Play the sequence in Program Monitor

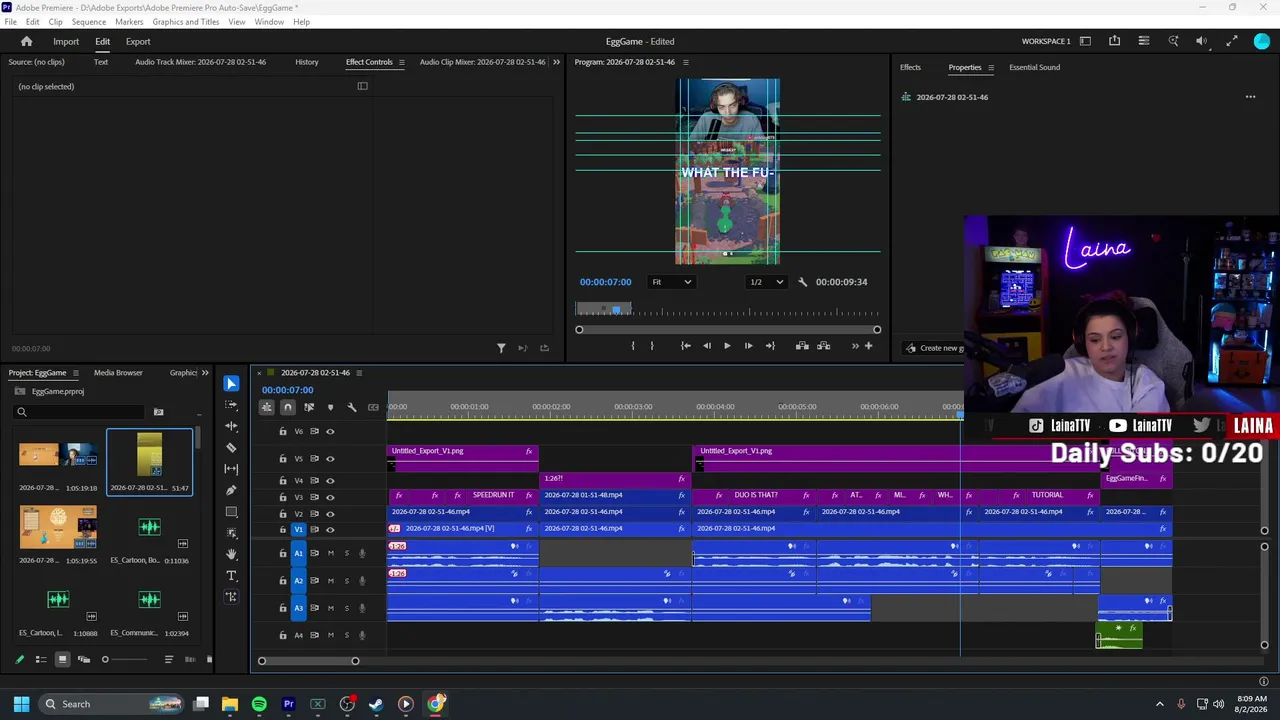(727, 346)
